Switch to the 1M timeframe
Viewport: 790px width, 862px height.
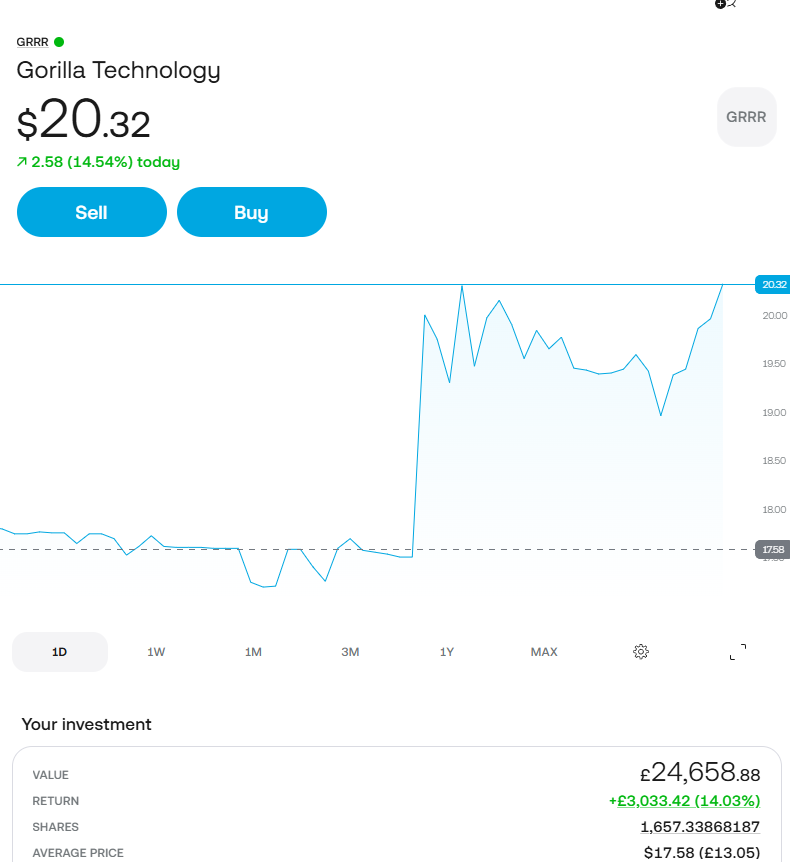(x=253, y=652)
